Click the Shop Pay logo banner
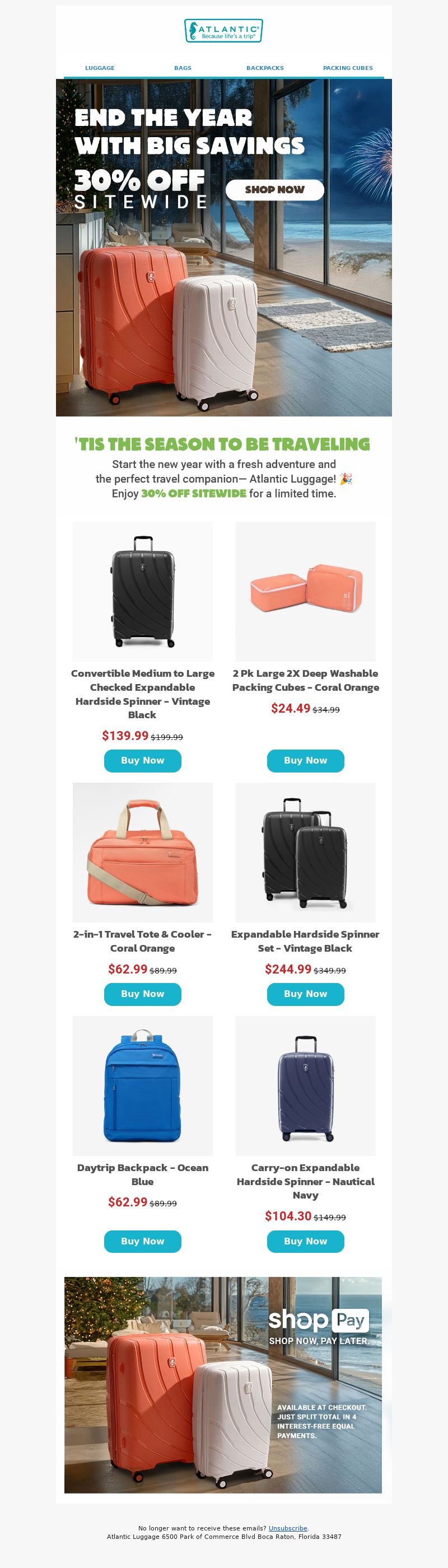448x1568 pixels. point(223,1385)
